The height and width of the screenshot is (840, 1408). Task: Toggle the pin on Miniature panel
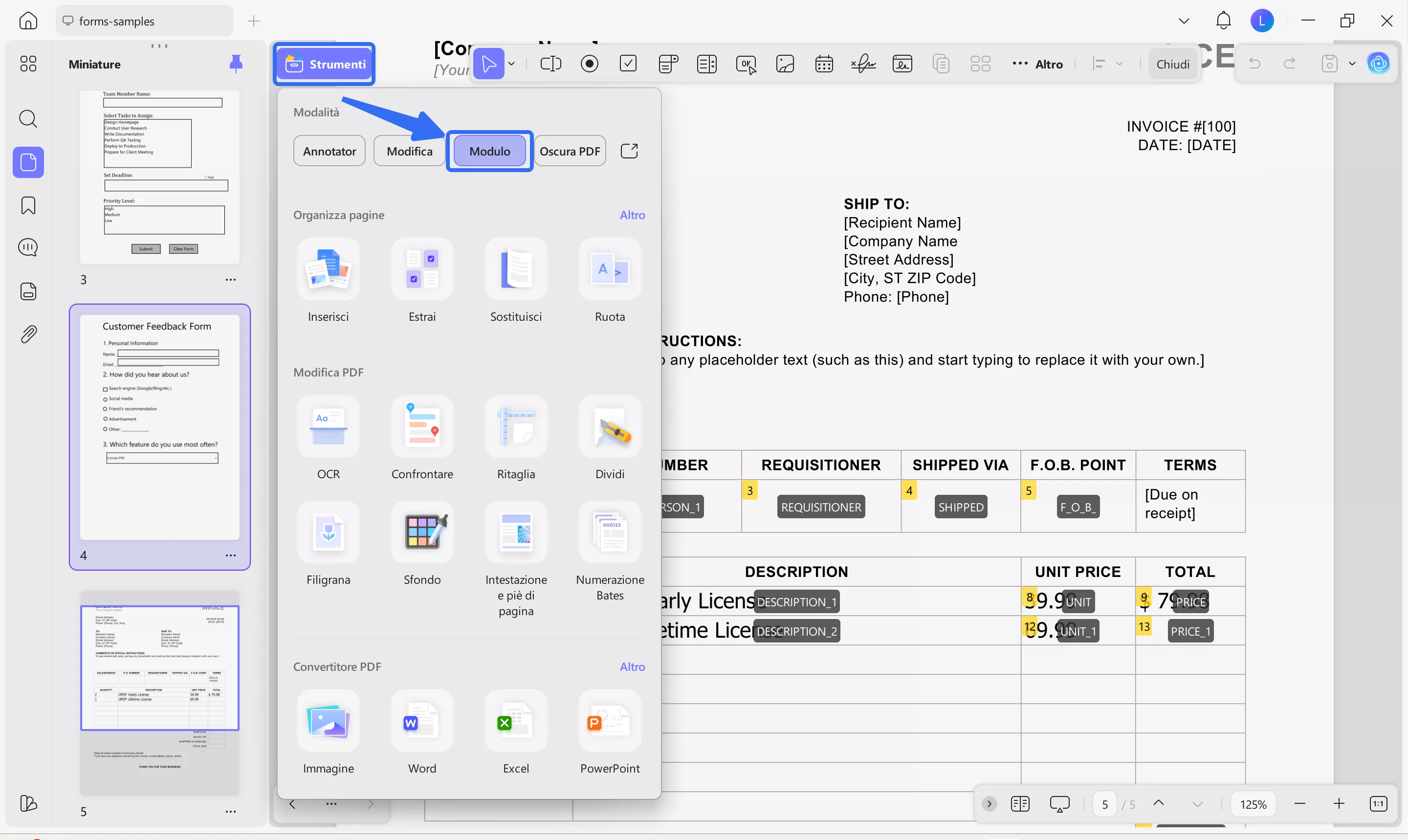[236, 64]
